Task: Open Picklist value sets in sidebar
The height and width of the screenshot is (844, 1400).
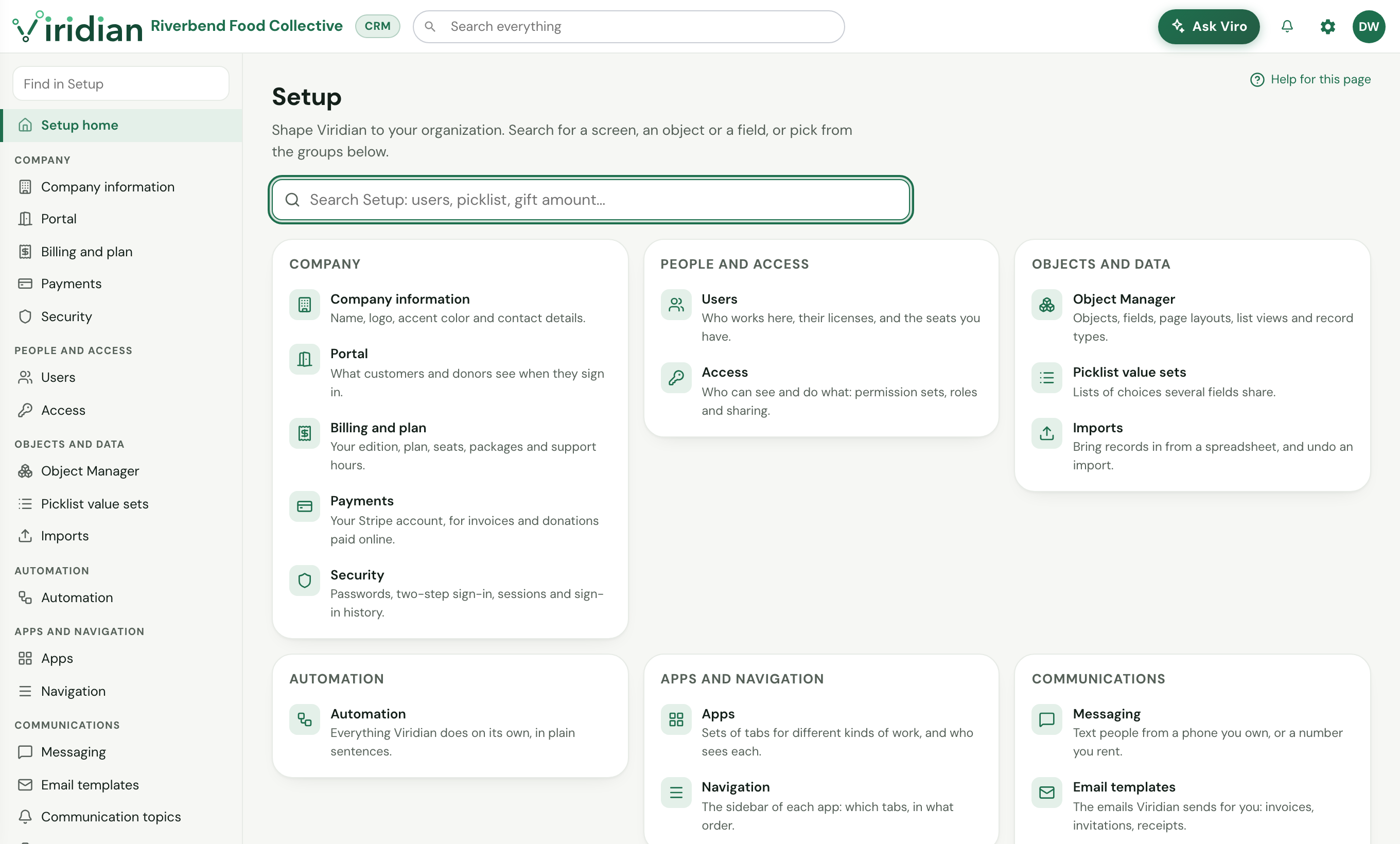Action: pos(121,504)
